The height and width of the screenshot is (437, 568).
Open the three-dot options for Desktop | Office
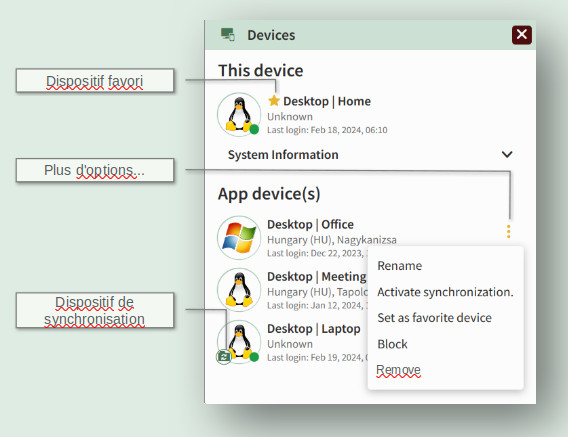click(x=509, y=232)
